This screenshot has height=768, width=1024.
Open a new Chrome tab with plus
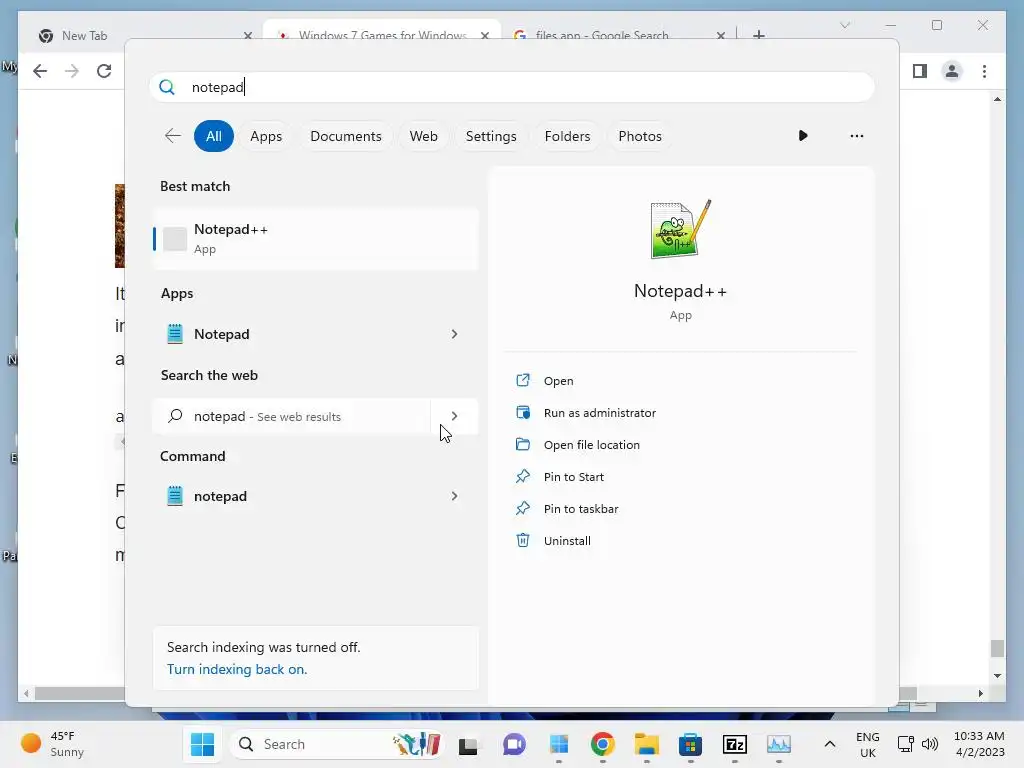pos(758,35)
